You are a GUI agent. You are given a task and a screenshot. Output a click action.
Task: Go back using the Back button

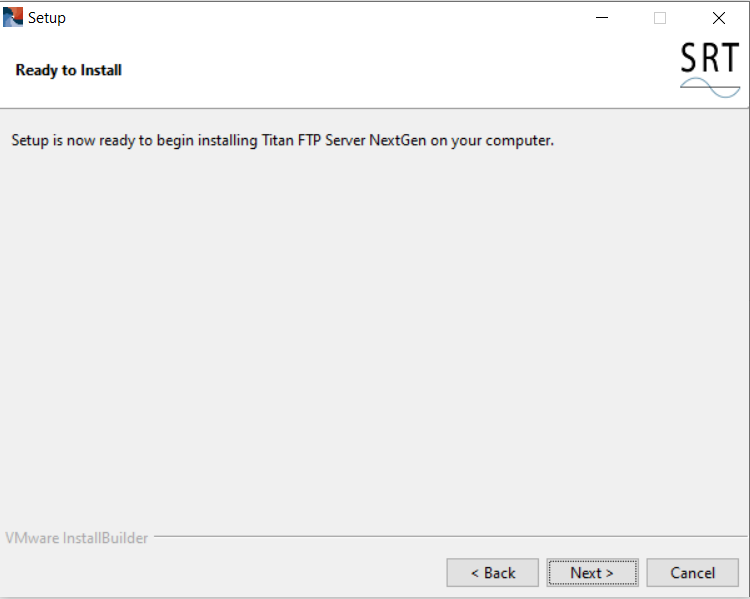click(x=492, y=573)
